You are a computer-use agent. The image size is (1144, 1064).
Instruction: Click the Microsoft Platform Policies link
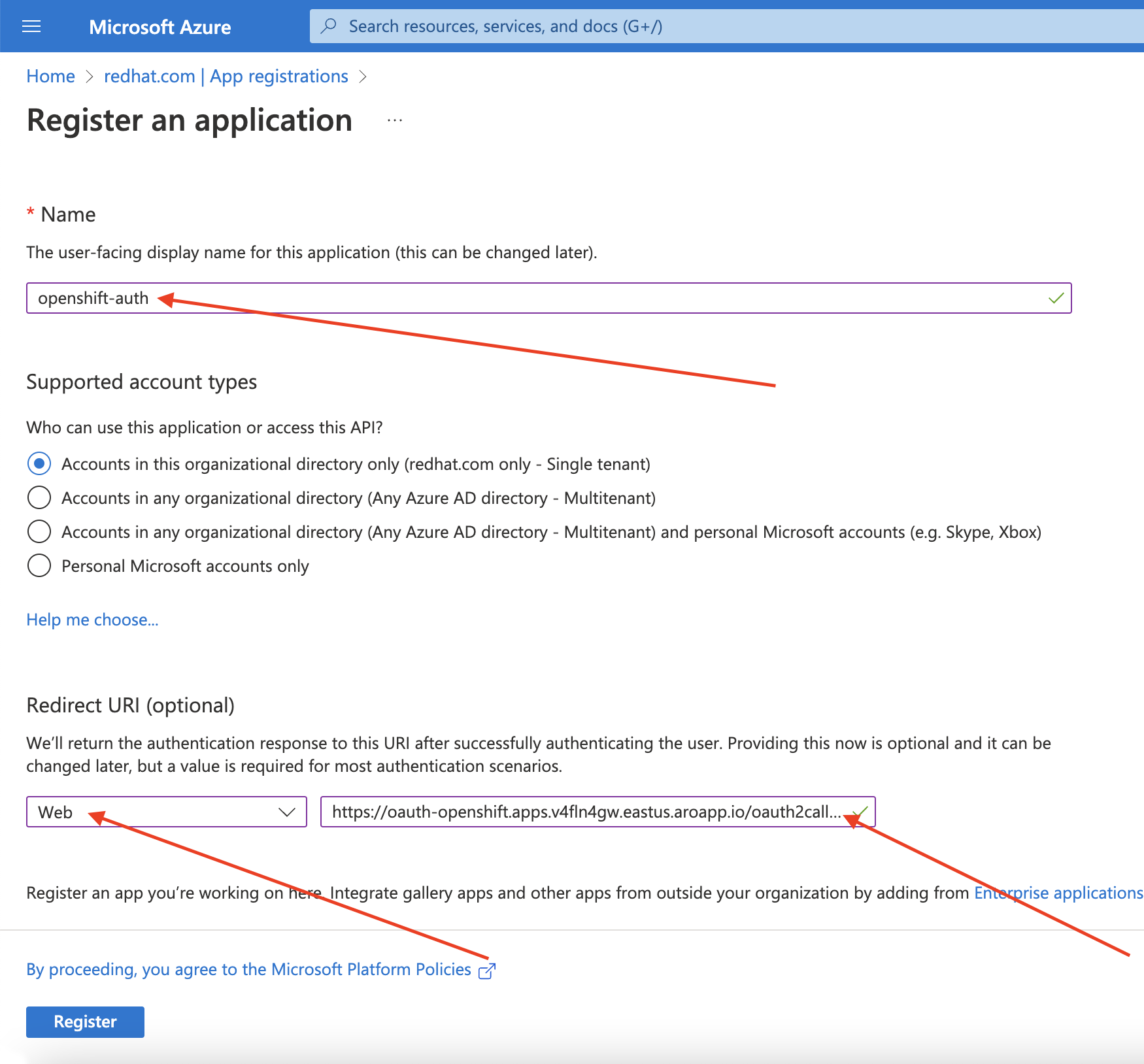coord(248,969)
